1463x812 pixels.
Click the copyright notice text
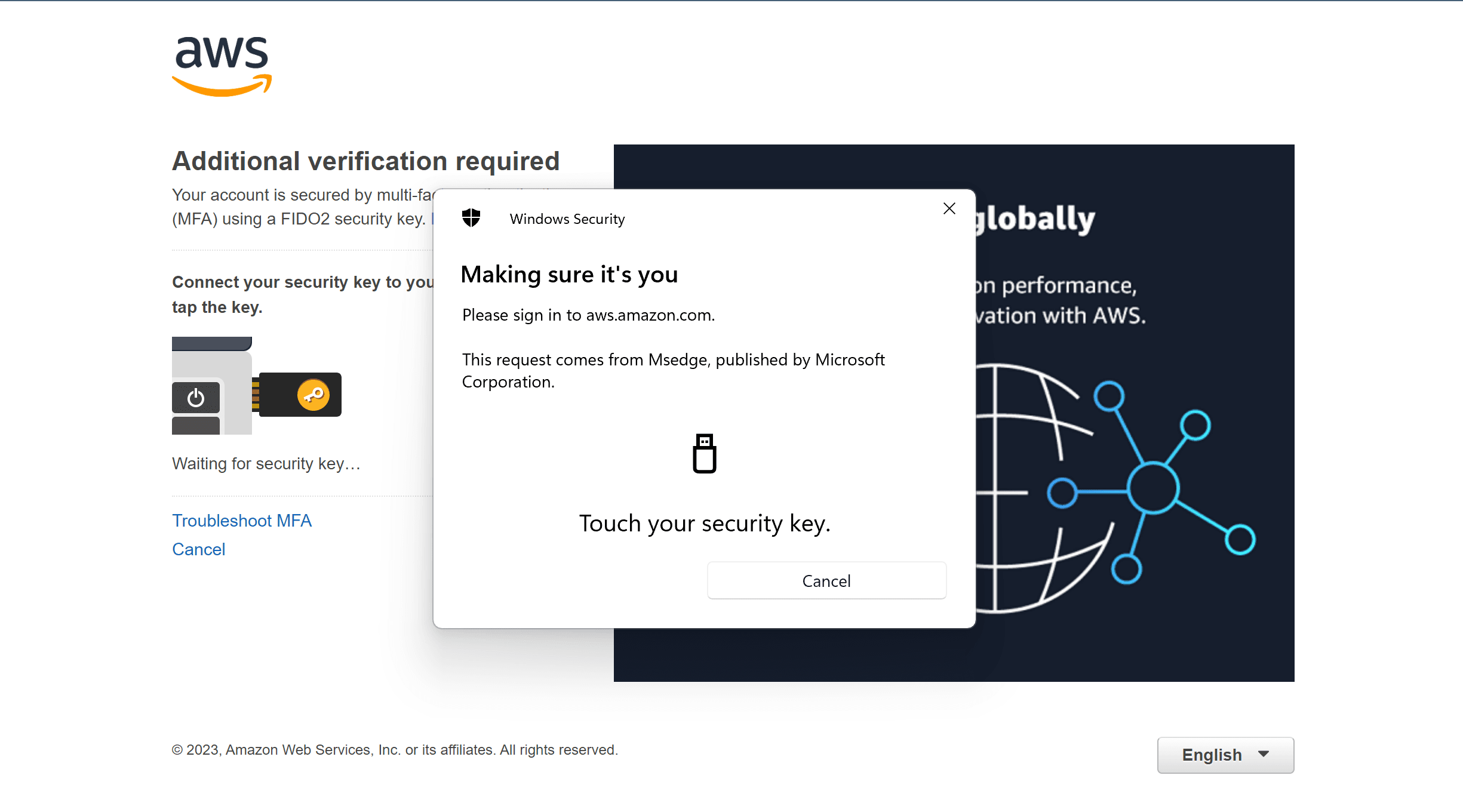coord(395,750)
